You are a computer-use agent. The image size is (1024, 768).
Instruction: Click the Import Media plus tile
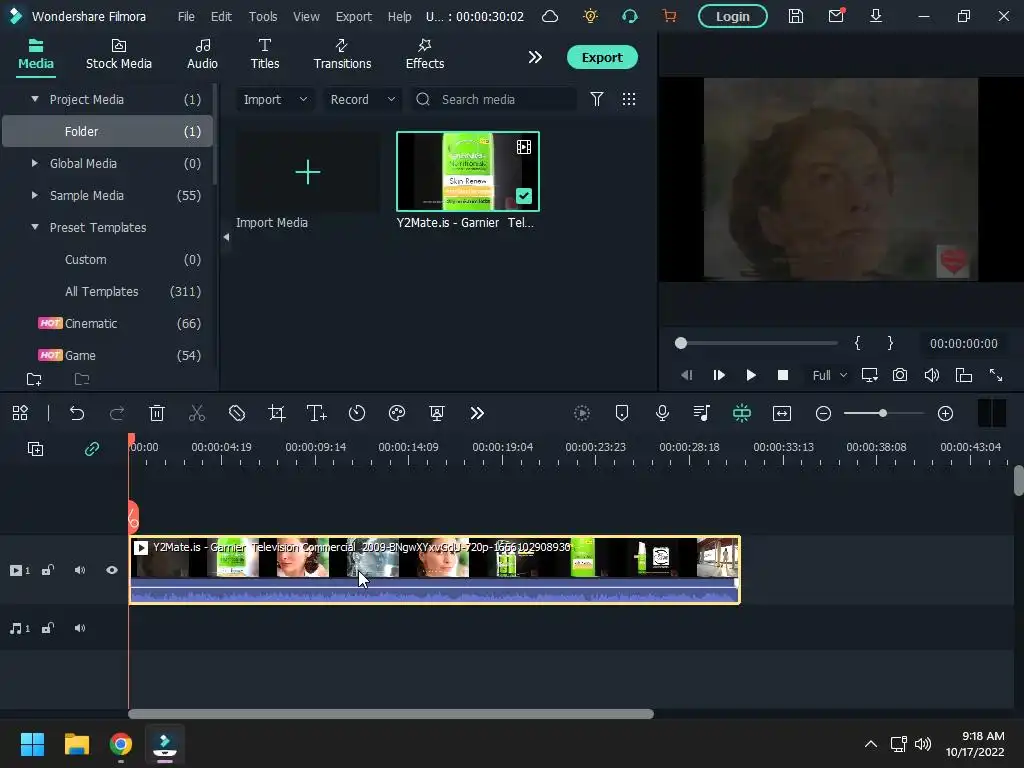pyautogui.click(x=308, y=172)
